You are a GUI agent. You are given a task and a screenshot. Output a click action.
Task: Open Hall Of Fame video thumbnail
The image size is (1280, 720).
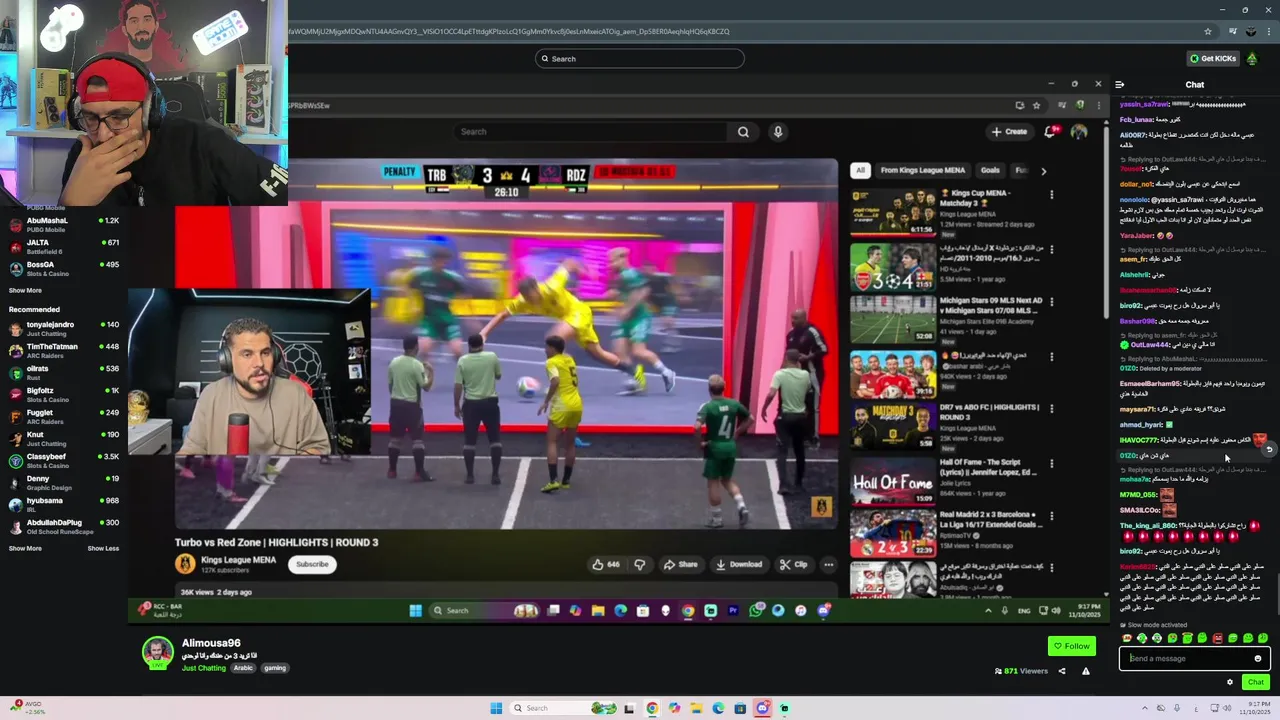click(893, 480)
